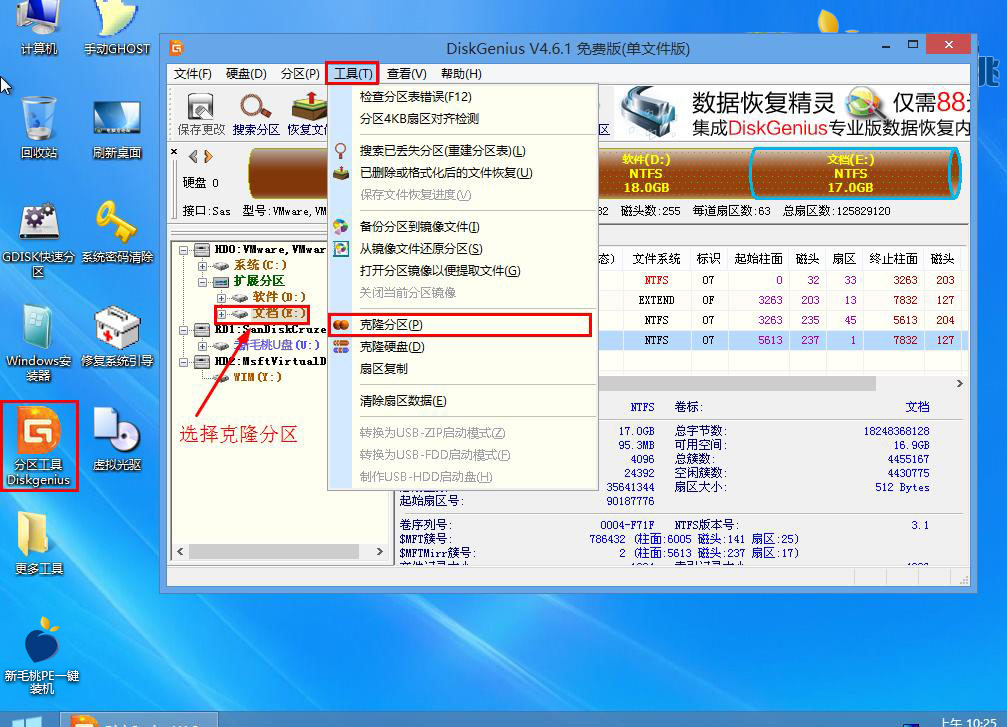Open the 计算机 desktop icon
Image resolution: width=1007 pixels, height=727 pixels.
39,27
